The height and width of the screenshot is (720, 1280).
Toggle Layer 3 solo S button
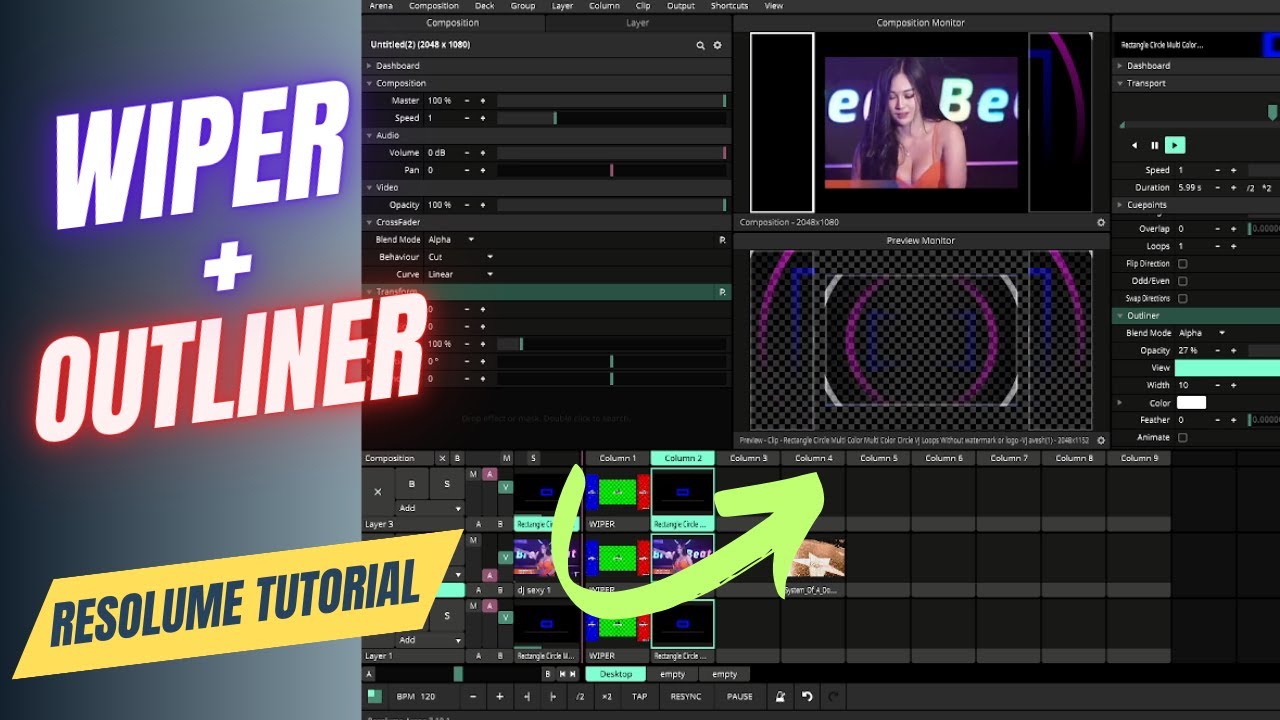pos(446,484)
